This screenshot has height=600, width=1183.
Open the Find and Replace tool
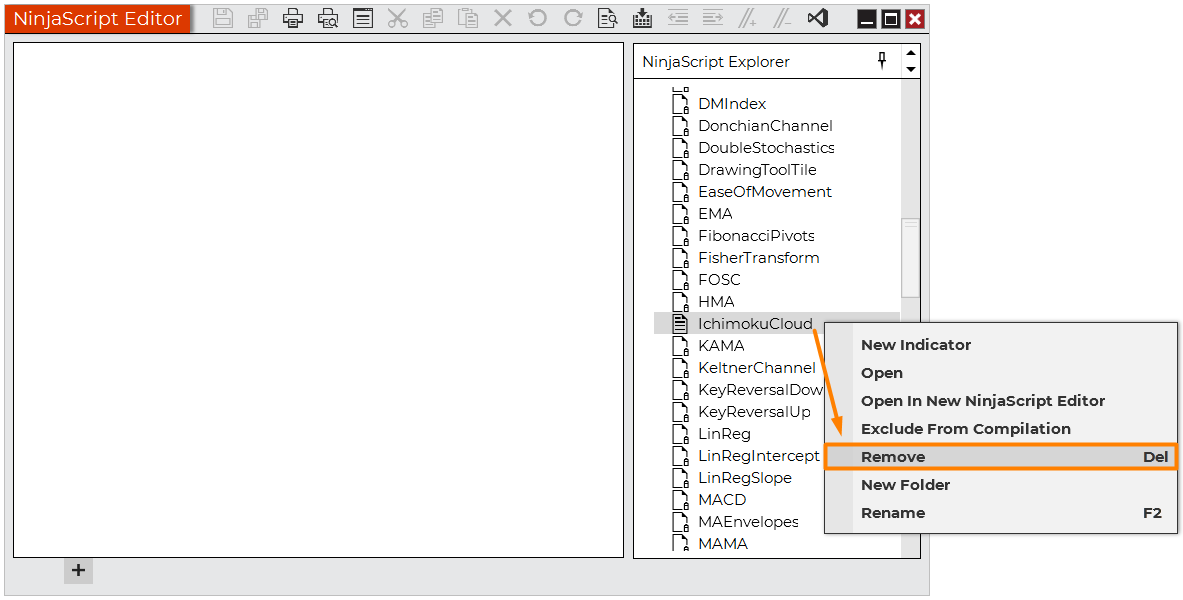pos(607,18)
